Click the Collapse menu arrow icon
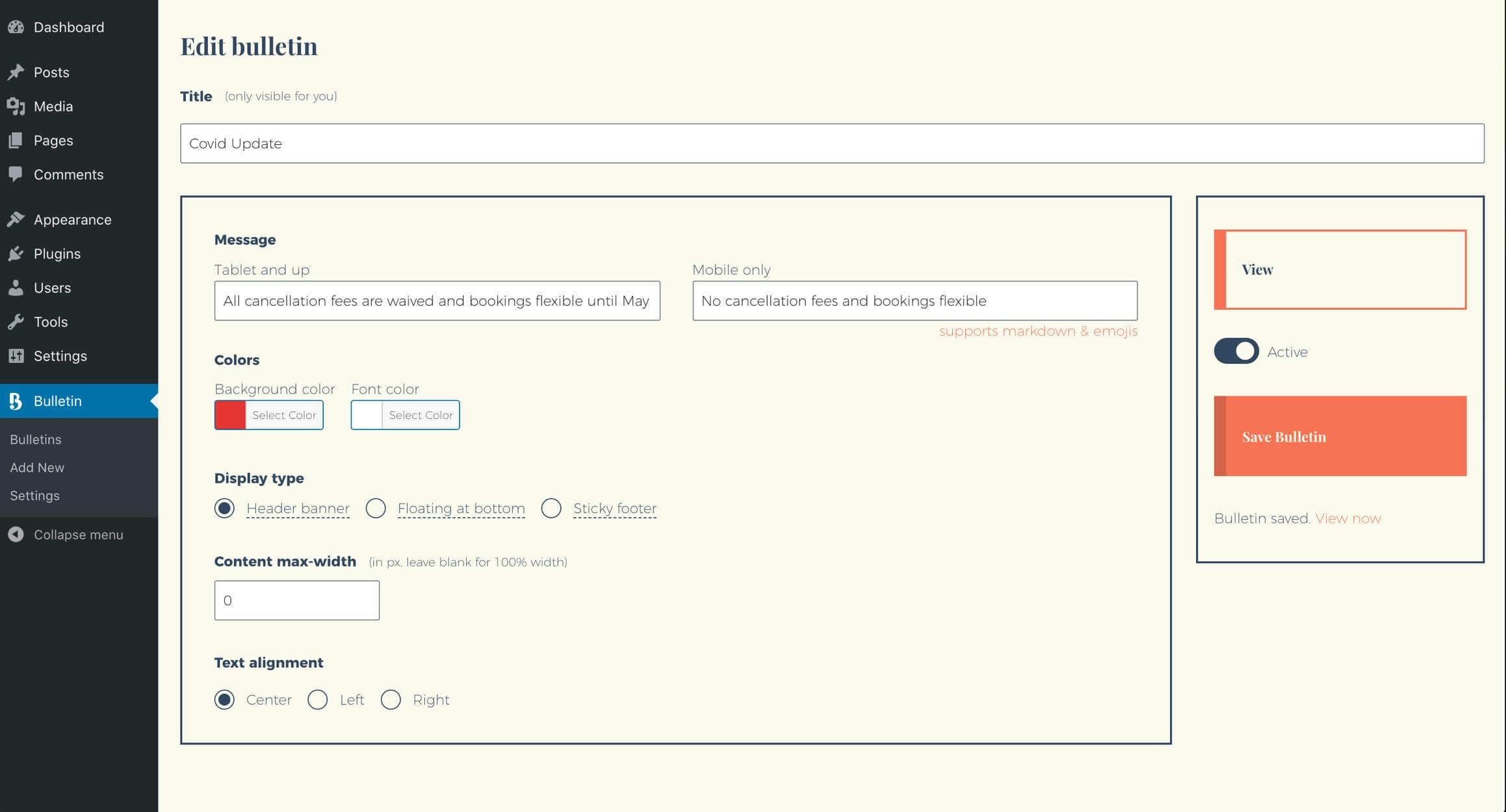 click(16, 535)
